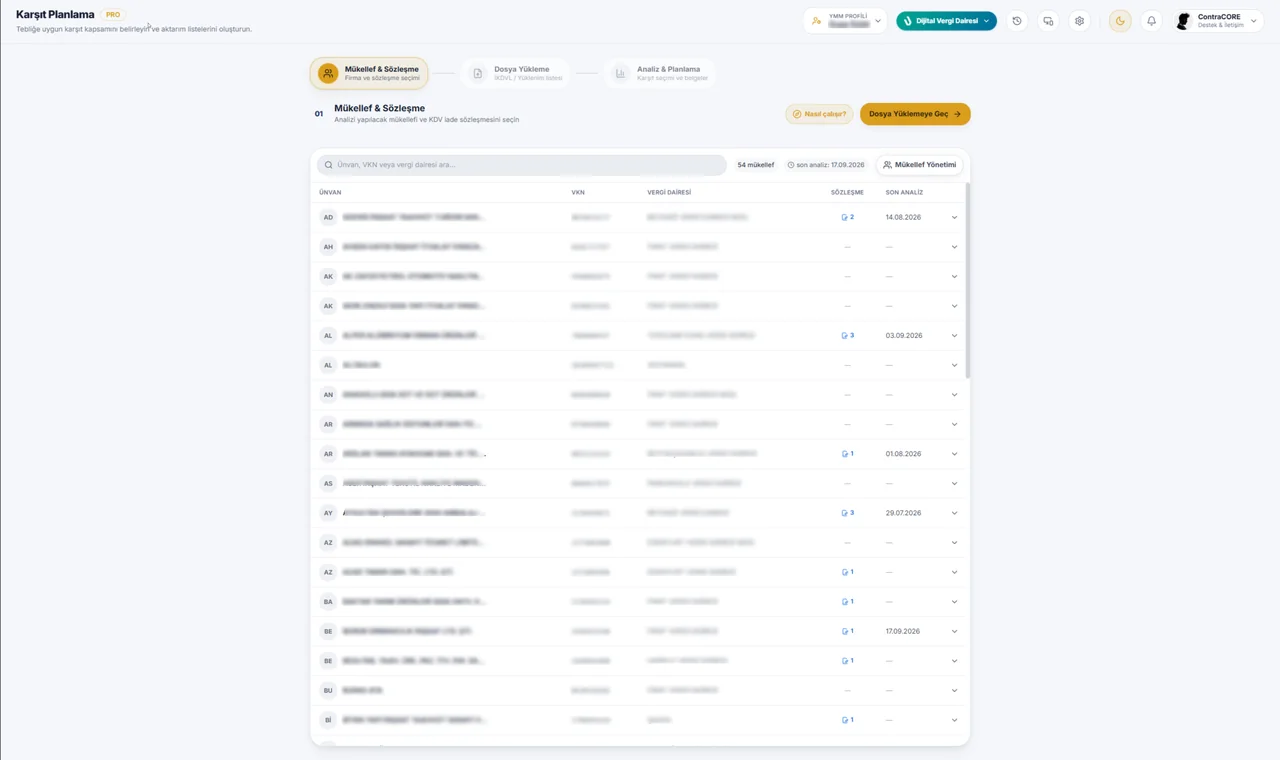Click the contract icon in the 01.08.2026 row
This screenshot has width=1280, height=760.
tap(848, 454)
